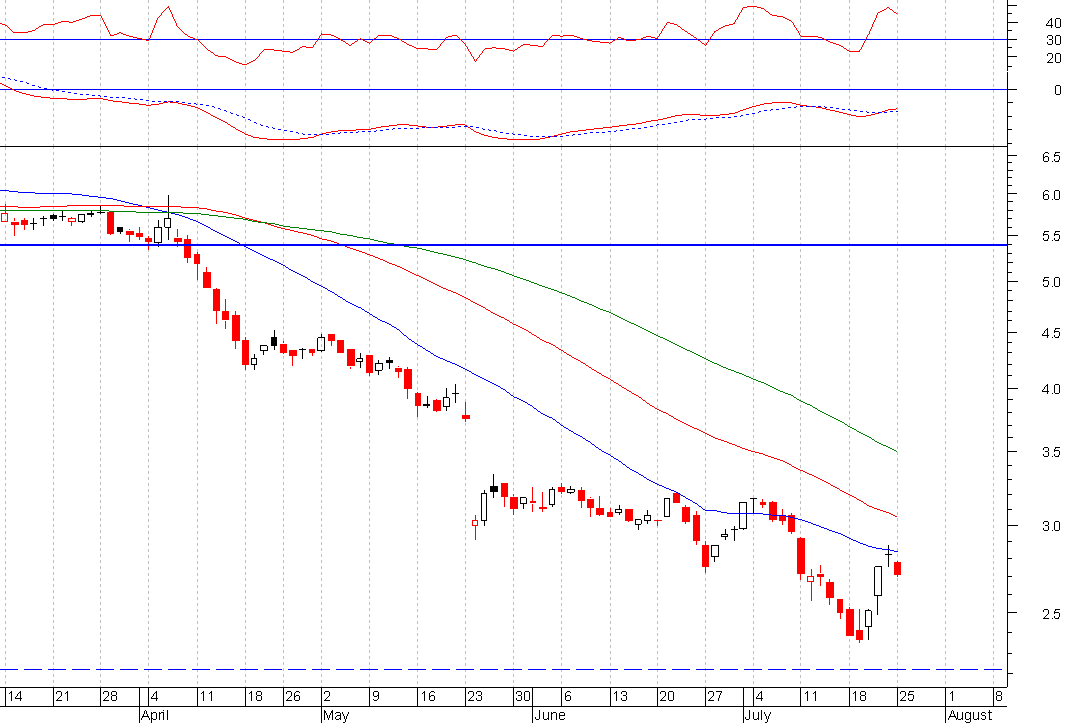
Task: Click the June month label
Action: pos(549,715)
